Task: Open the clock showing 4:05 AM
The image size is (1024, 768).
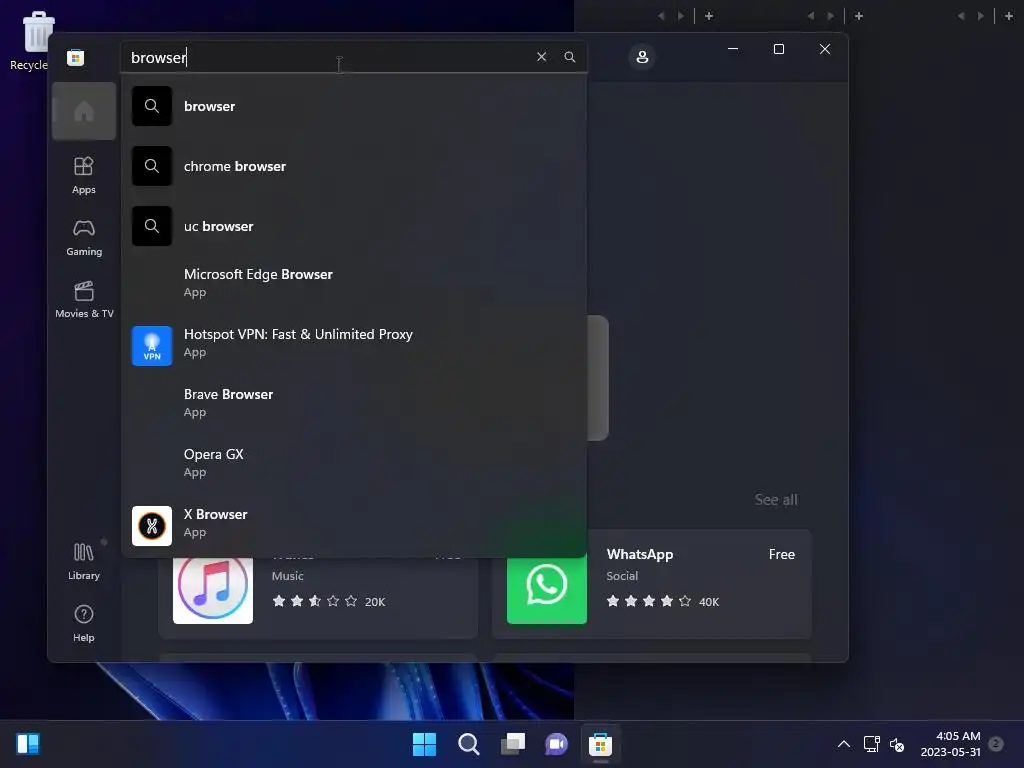Action: point(950,744)
